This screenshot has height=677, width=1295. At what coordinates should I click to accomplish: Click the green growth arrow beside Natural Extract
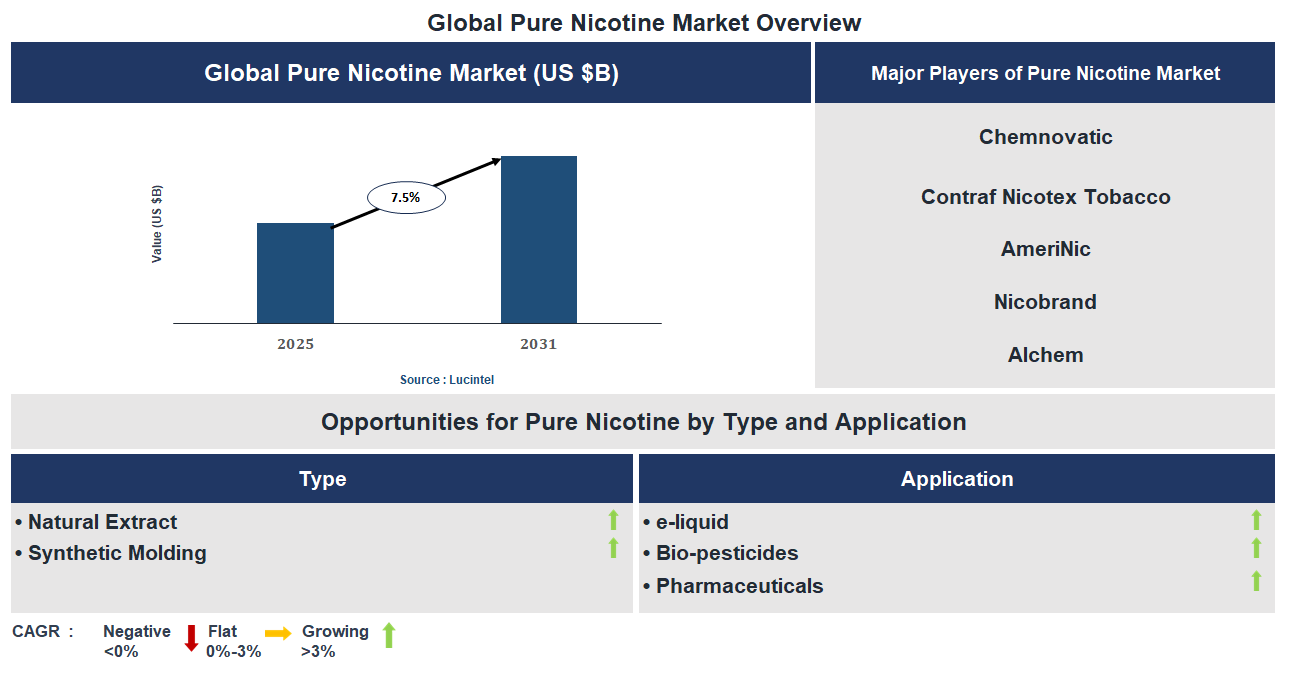pos(613,521)
